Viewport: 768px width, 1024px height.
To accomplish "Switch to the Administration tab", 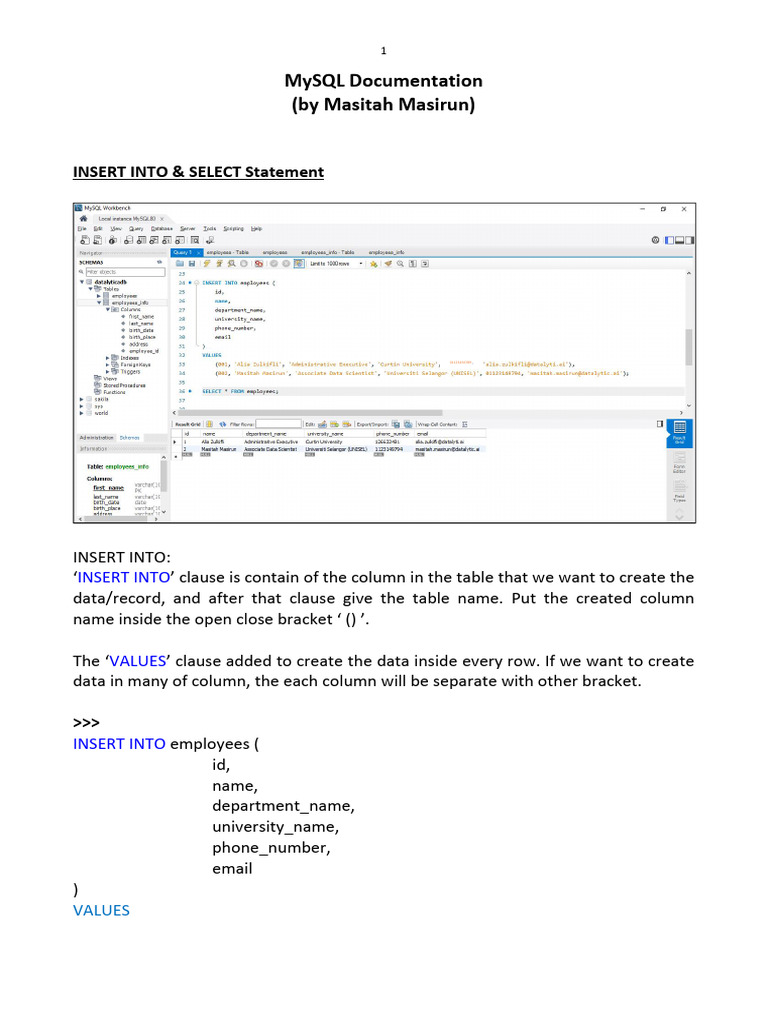I will coord(97,438).
